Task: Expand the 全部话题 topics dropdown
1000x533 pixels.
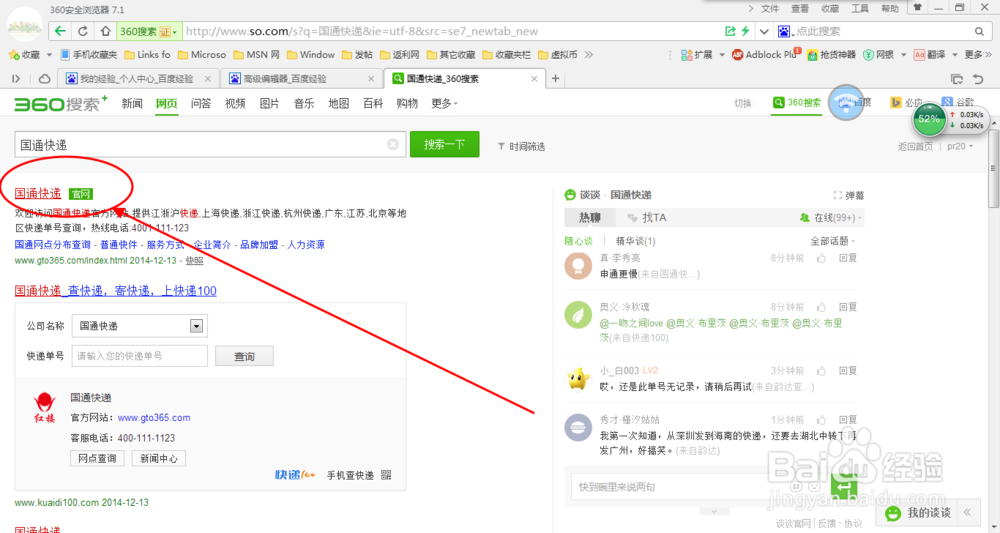Action: click(832, 241)
